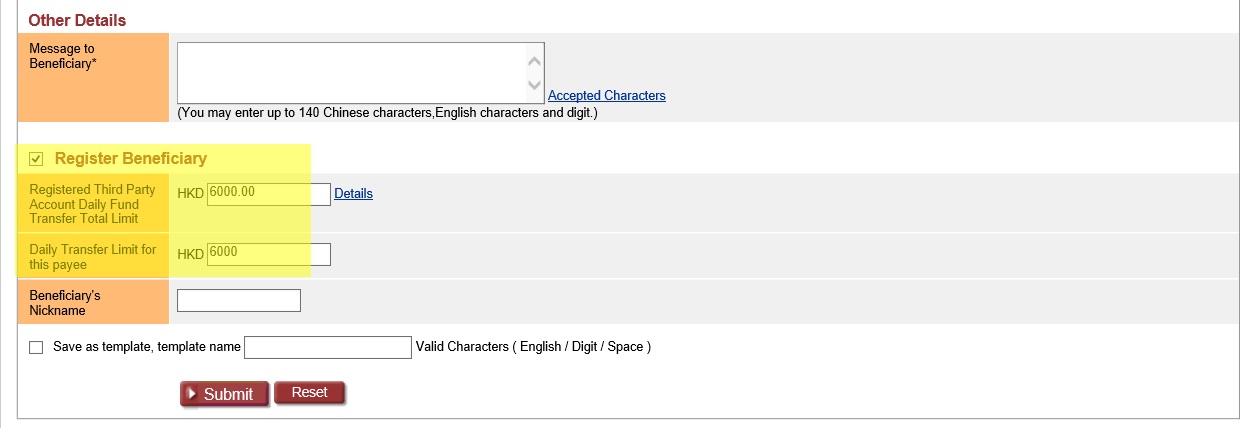Open the Accepted Characters link
The height and width of the screenshot is (428, 1252).
coord(606,96)
